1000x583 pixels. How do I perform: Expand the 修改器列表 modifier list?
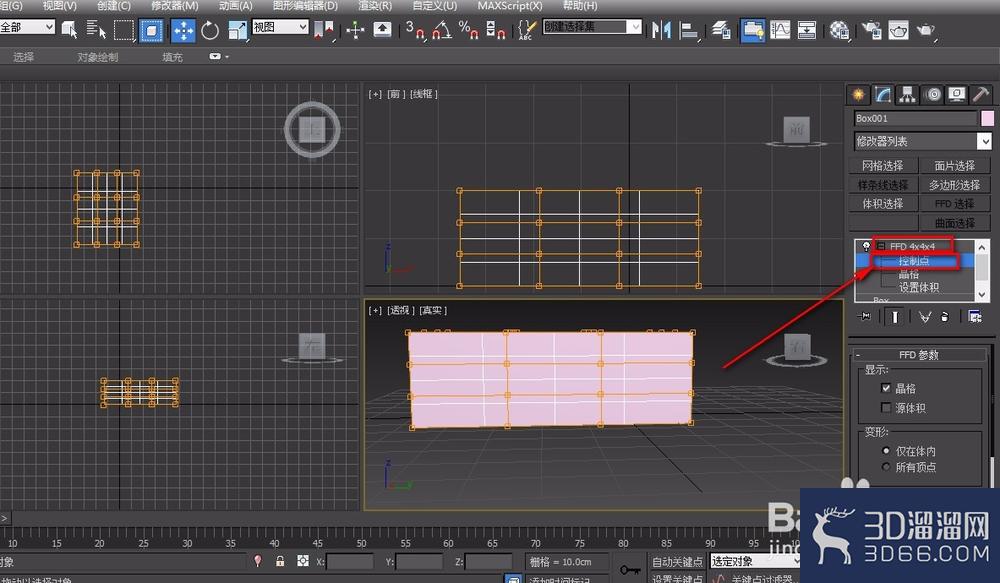(x=923, y=141)
